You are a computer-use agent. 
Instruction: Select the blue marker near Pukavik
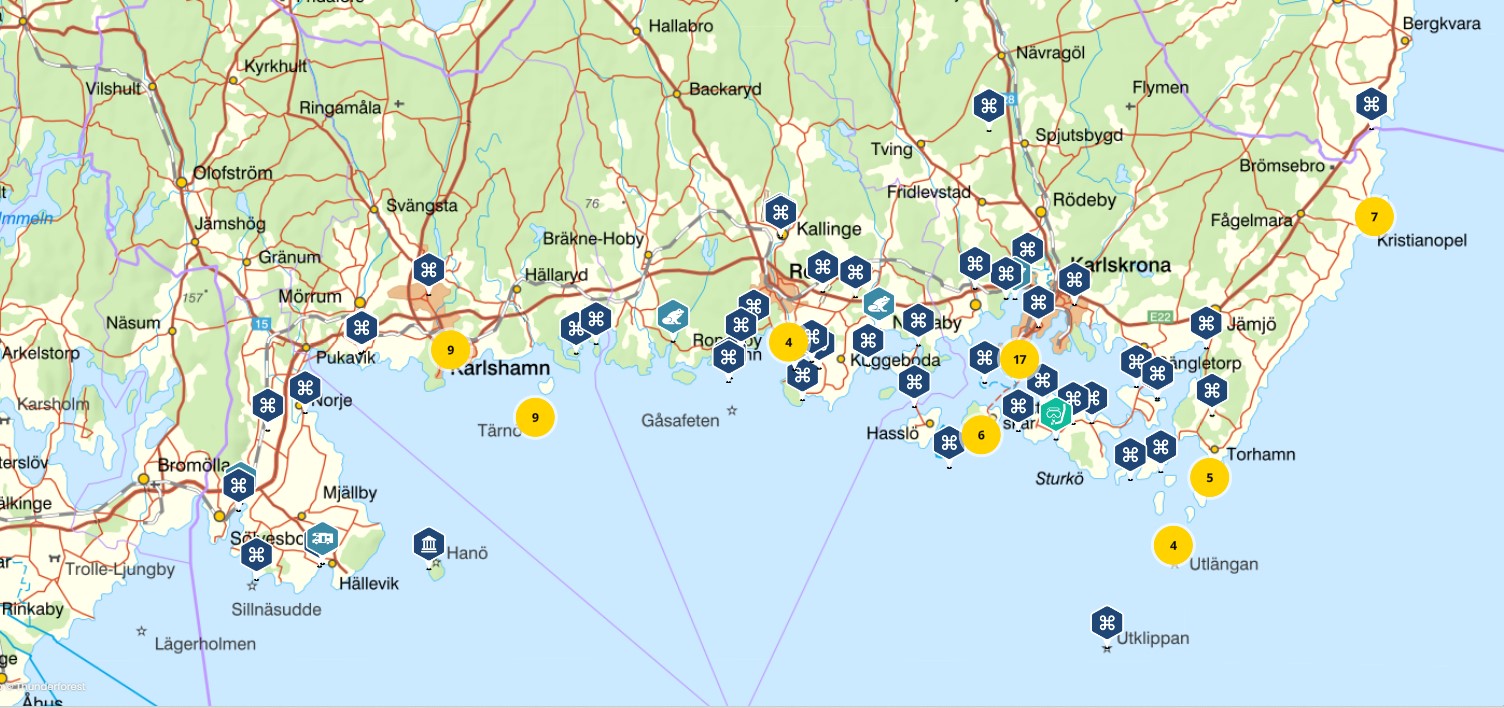click(361, 327)
